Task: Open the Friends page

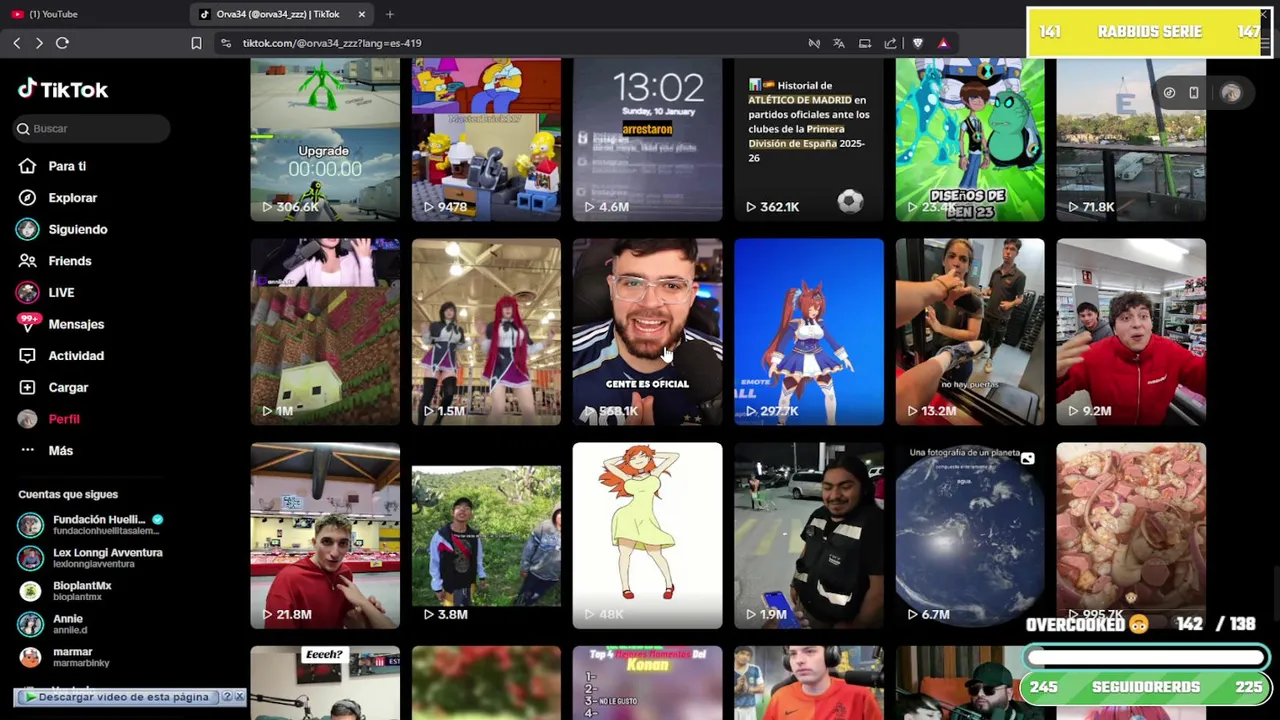Action: click(69, 261)
